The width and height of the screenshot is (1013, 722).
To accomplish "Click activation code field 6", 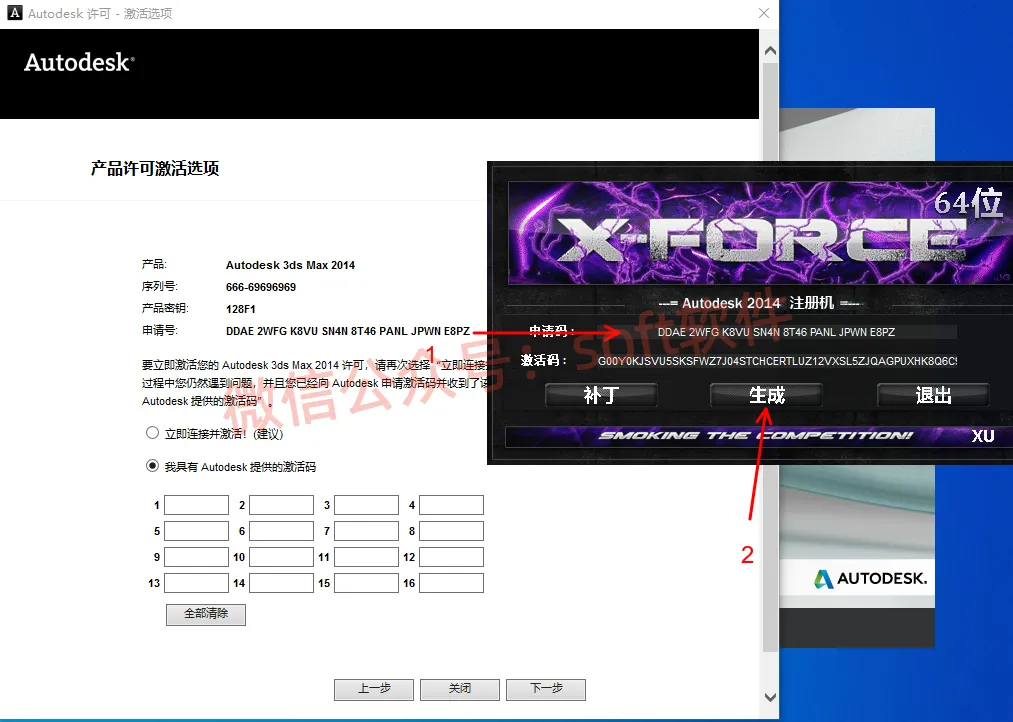I will pos(282,531).
